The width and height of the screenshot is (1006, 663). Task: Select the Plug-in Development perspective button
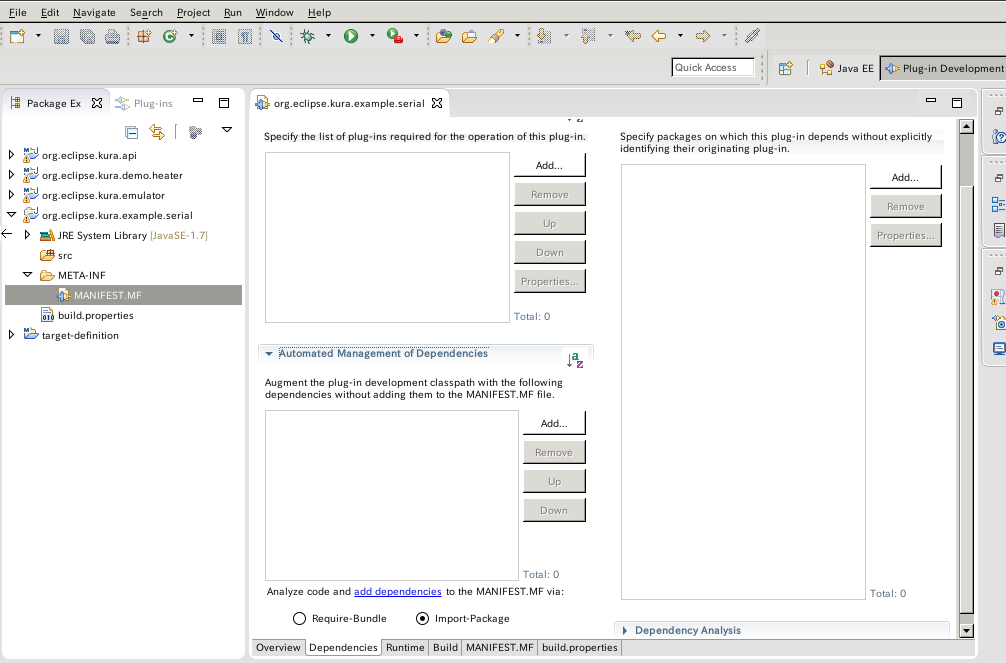tap(943, 68)
